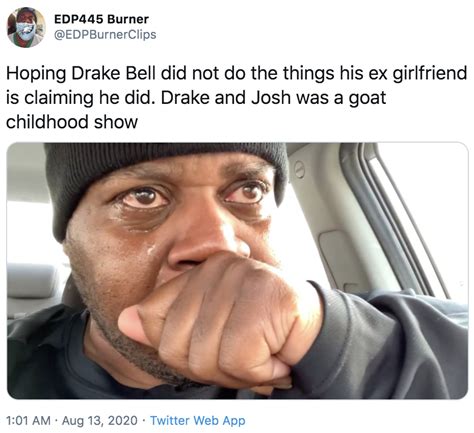Click the face mask in the profile avatar
Viewport: 474px width, 433px height.
pos(26,31)
